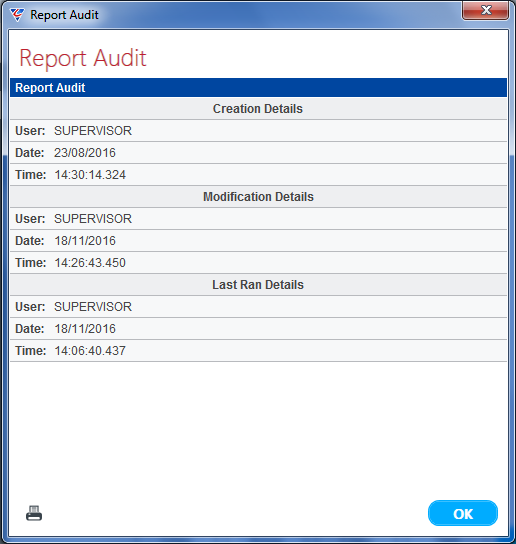The height and width of the screenshot is (544, 516).
Task: Select the Creation Details section header
Action: coord(258,109)
